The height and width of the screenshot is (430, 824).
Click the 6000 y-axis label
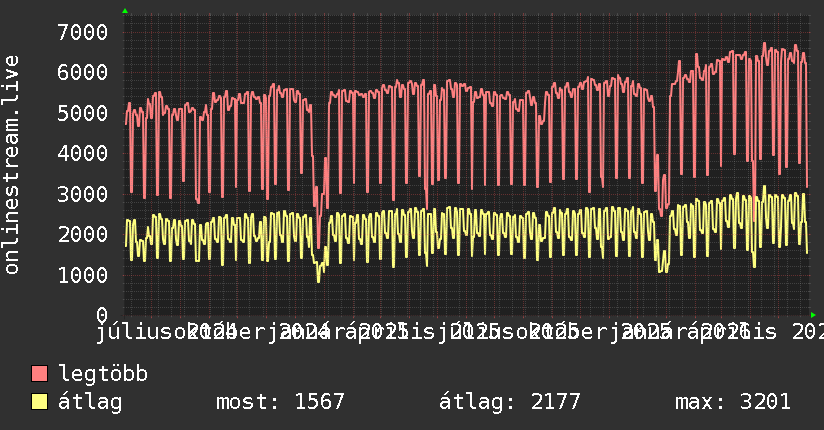tap(83, 73)
